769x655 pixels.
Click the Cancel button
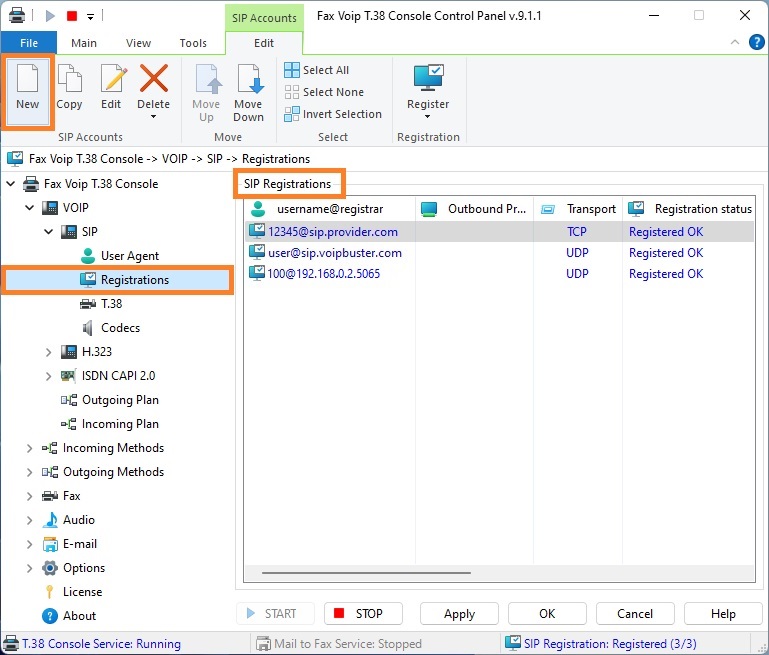[x=635, y=614]
